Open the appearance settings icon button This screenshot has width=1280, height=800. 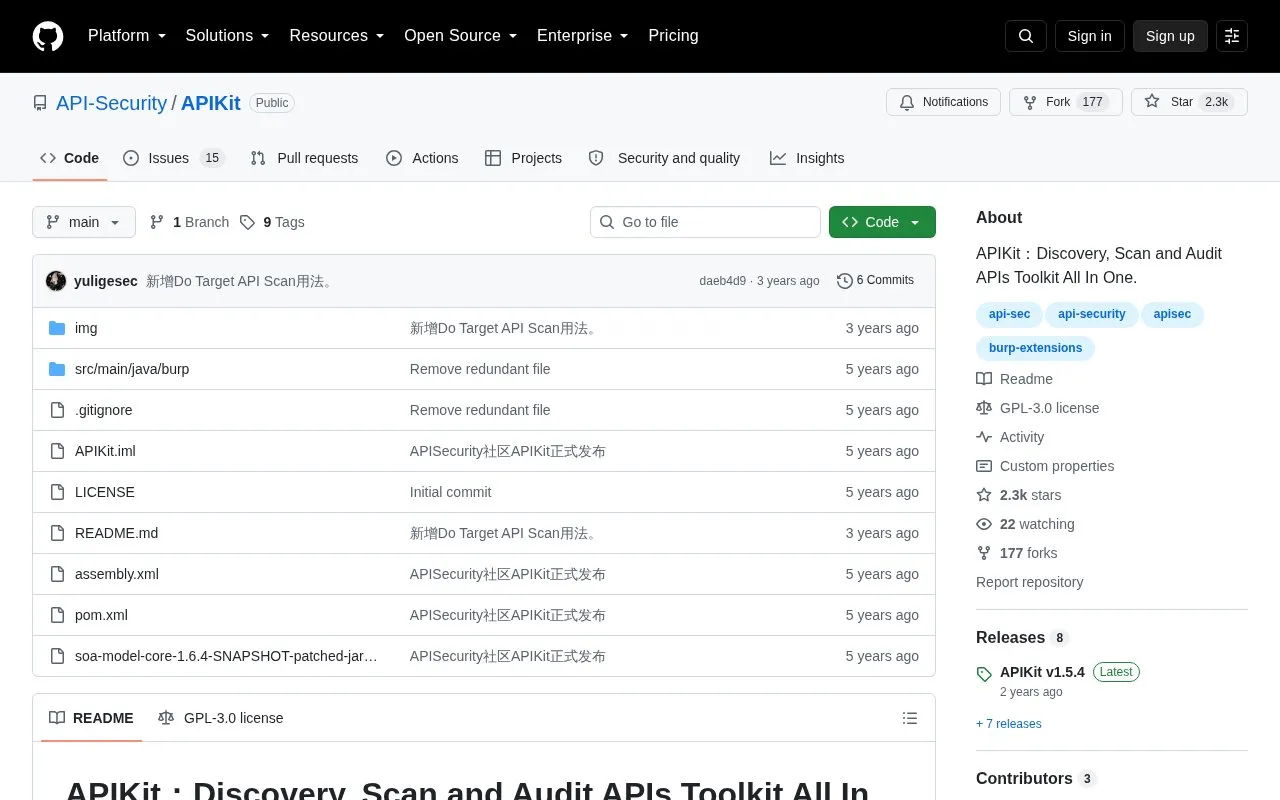pyautogui.click(x=1232, y=36)
